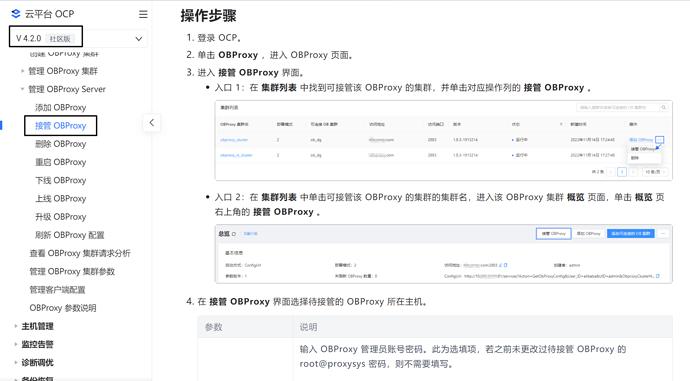
Task: Click the 入口 2 bullet paragraph
Action: 439,205
